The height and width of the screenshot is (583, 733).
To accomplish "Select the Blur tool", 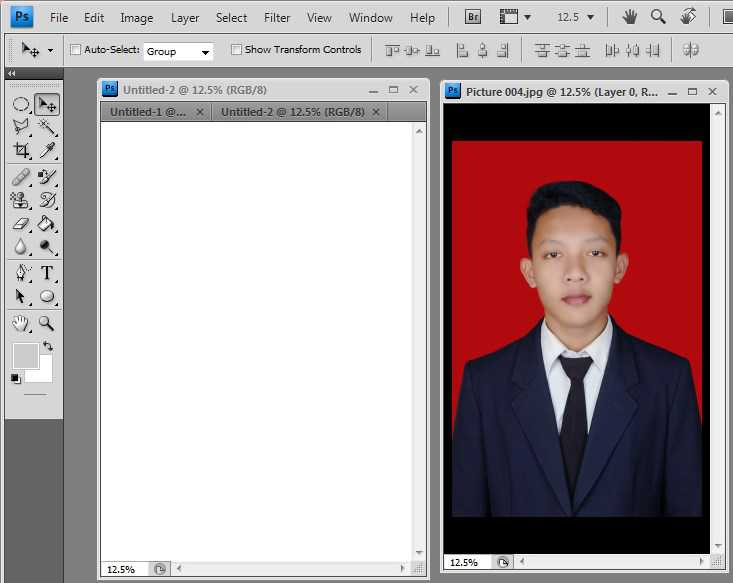I will [x=21, y=246].
